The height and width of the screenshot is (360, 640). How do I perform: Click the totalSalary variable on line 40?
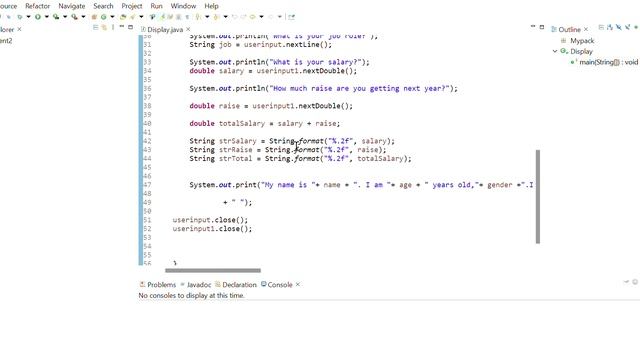pyautogui.click(x=242, y=123)
